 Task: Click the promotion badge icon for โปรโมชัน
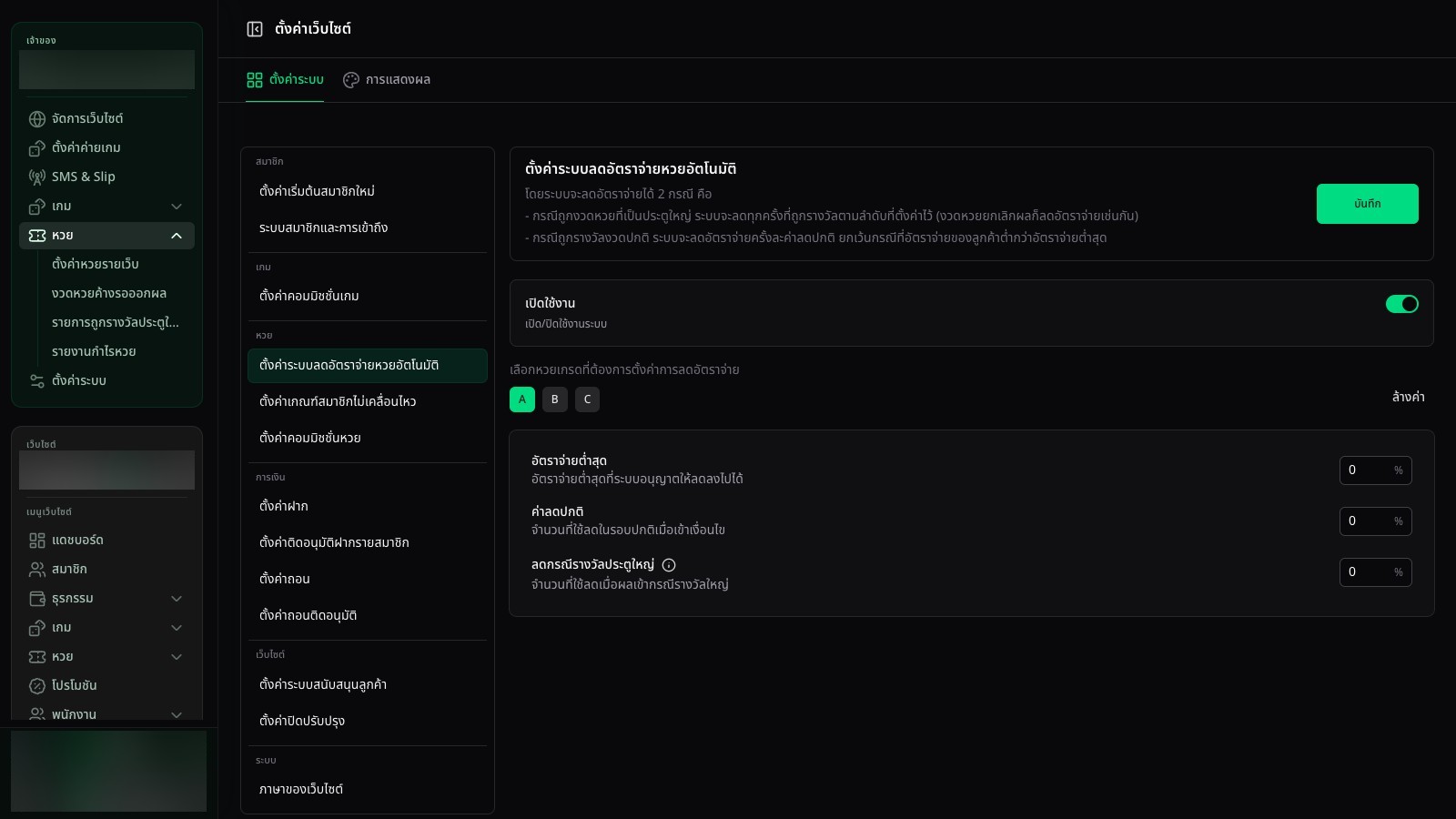[37, 686]
